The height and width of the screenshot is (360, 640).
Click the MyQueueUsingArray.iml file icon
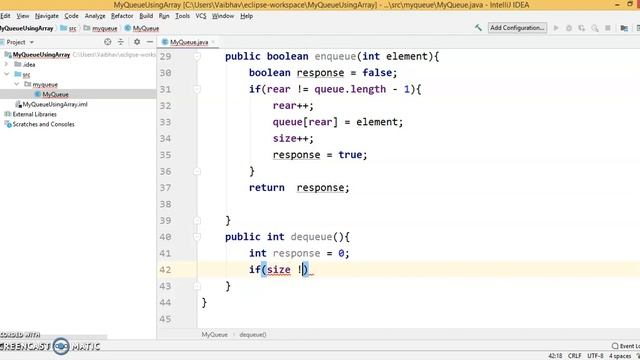[x=18, y=104]
